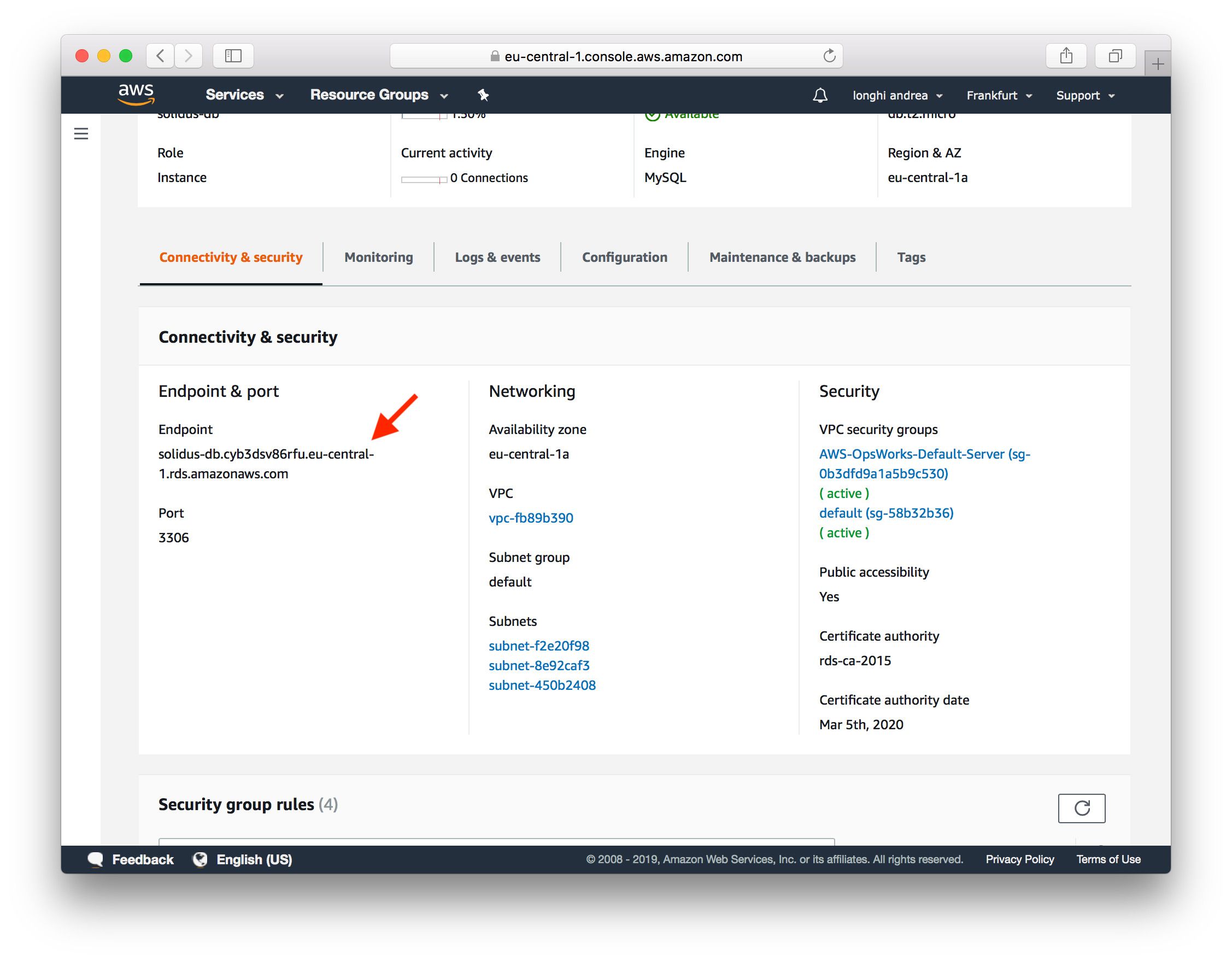This screenshot has height=961, width=1232.
Task: Open a new browser tab with plus
Action: (1158, 64)
